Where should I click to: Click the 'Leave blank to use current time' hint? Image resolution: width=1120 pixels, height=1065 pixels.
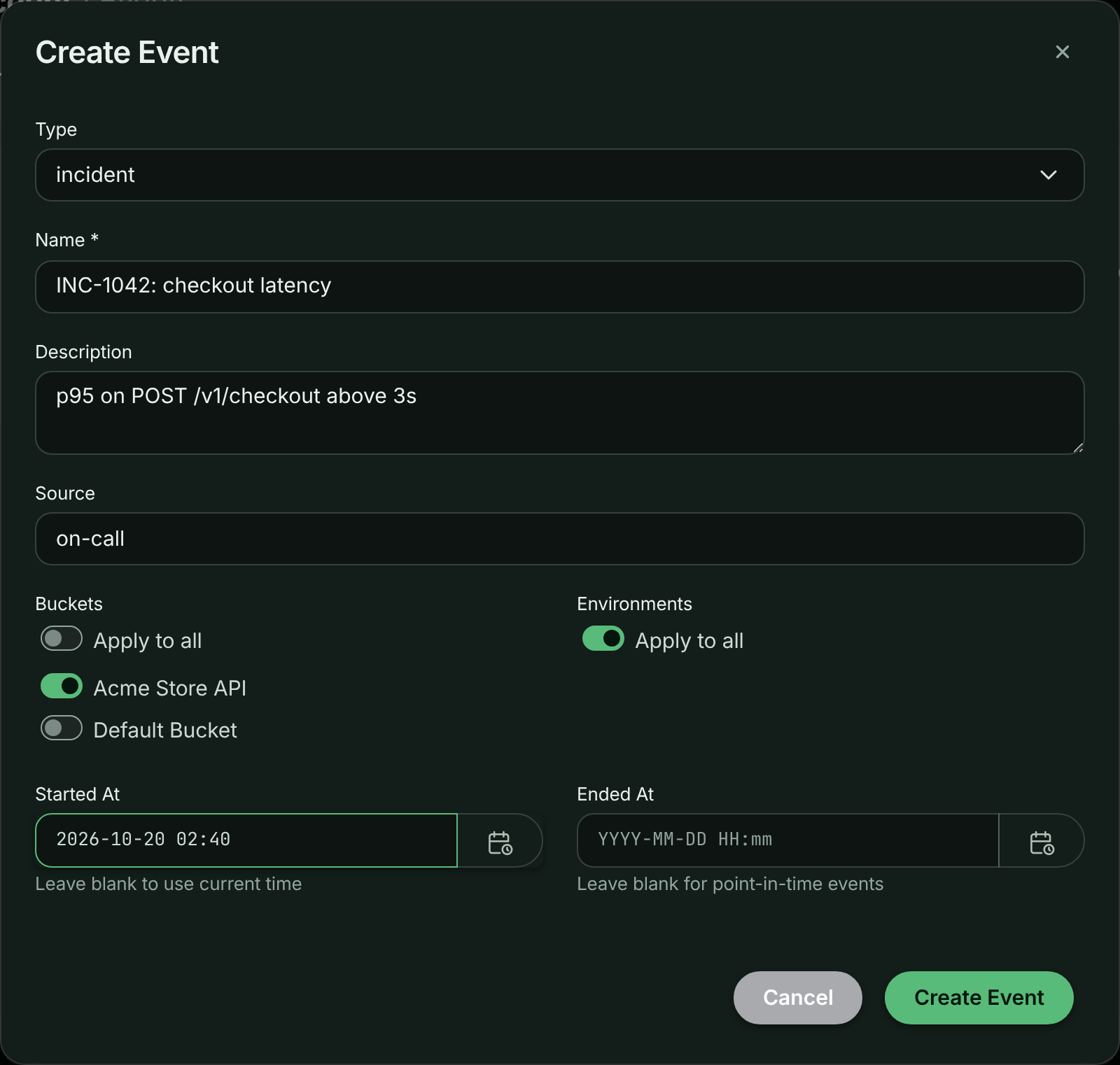point(169,884)
